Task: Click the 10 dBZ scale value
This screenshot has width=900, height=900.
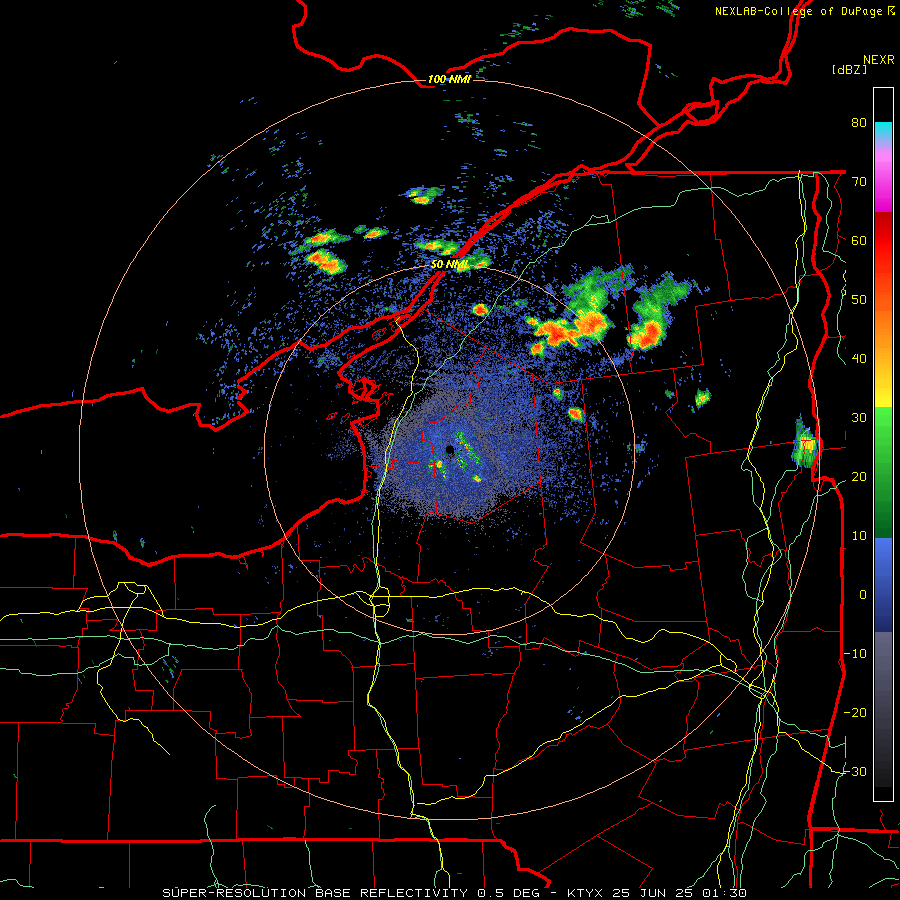Action: [x=859, y=536]
